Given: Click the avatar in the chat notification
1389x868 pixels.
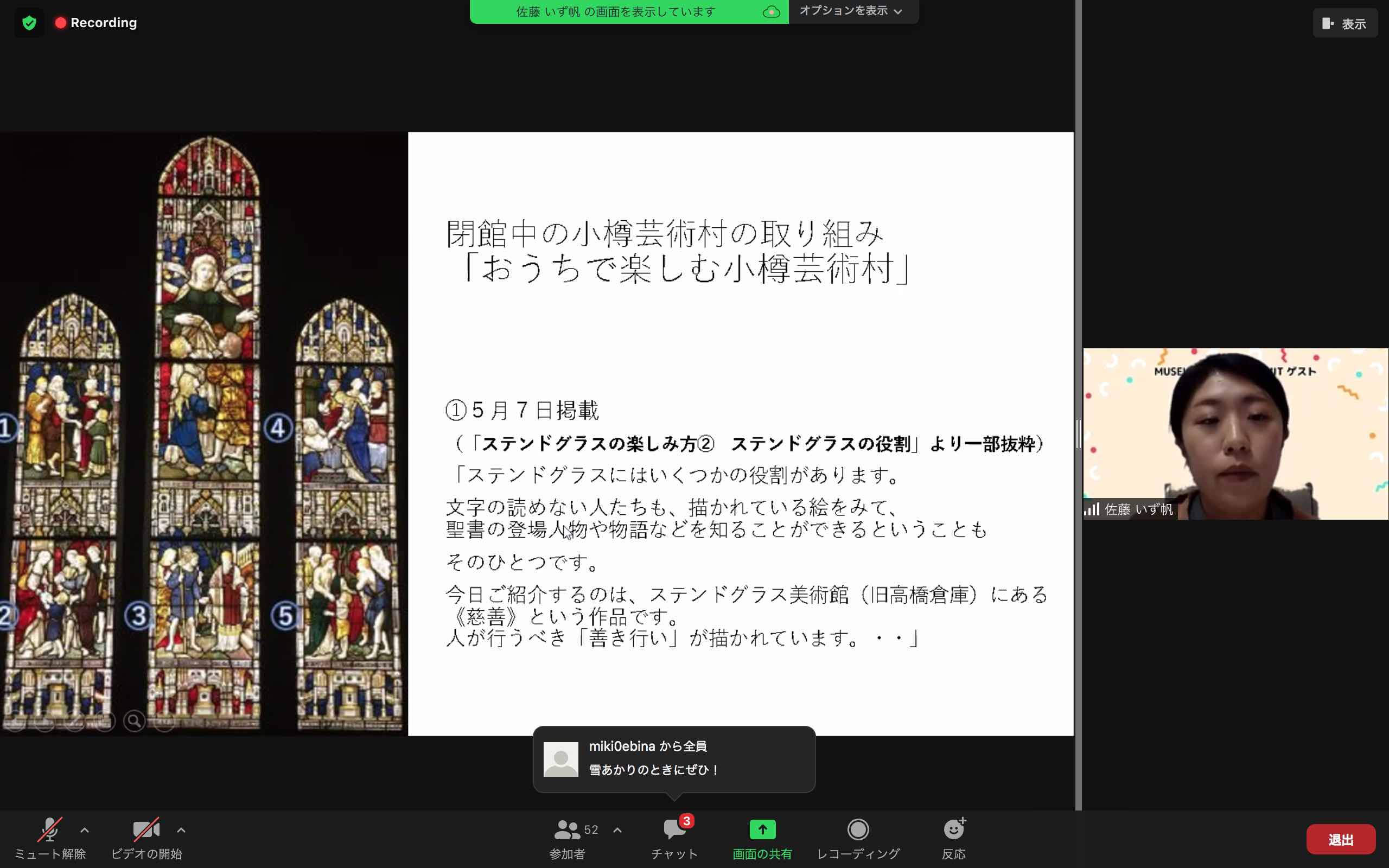Looking at the screenshot, I should (x=561, y=759).
